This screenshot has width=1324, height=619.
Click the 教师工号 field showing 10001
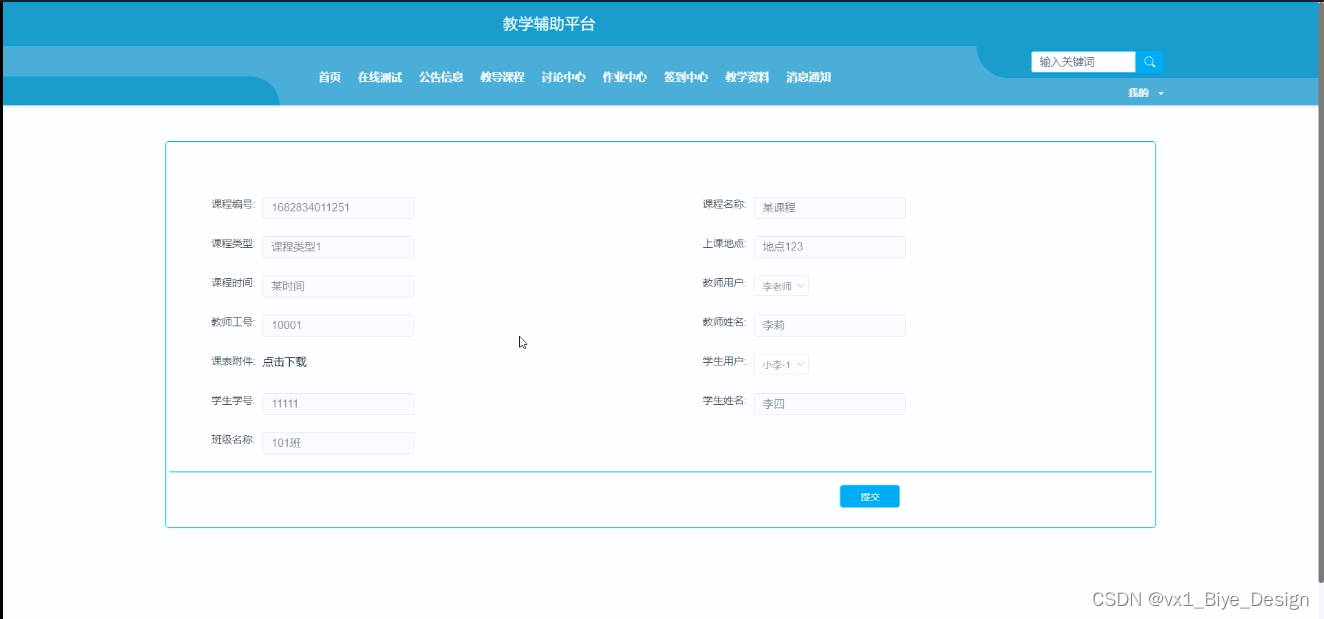coord(338,325)
